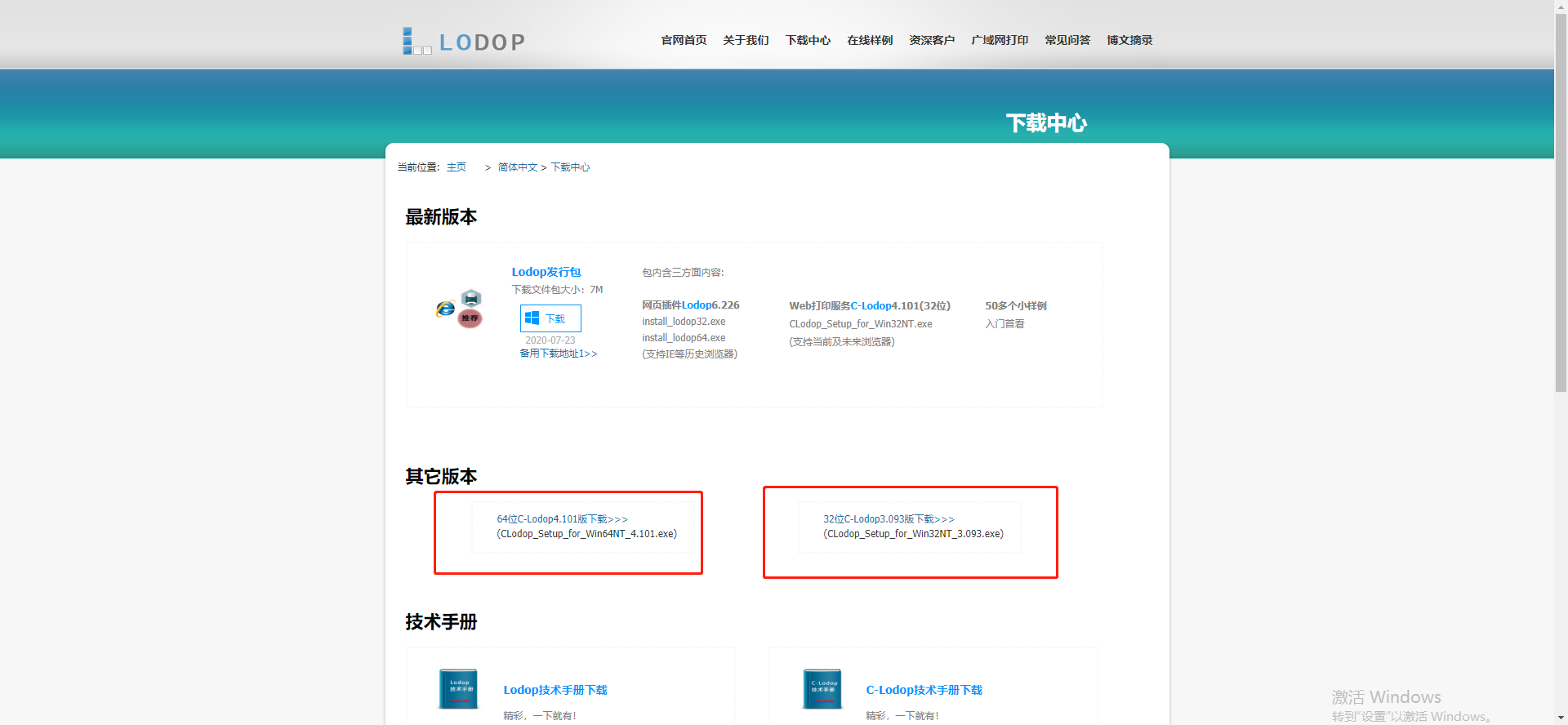
Task: Select 下载中心 in top navigation
Action: (808, 40)
